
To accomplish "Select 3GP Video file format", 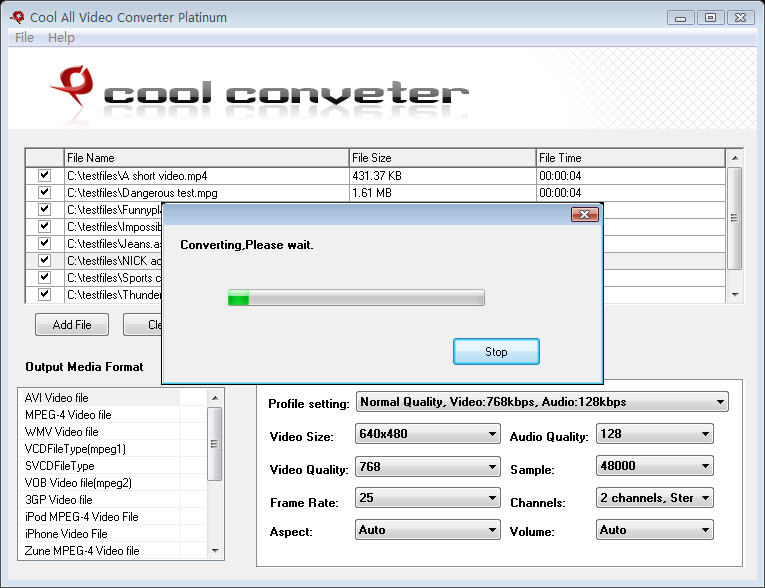I will coord(112,500).
